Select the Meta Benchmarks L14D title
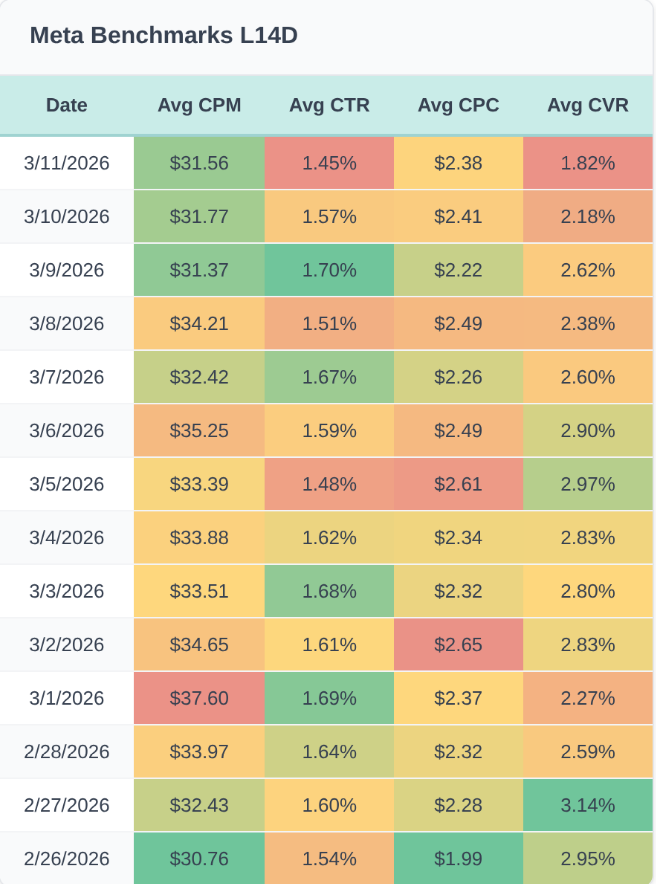The image size is (656, 884). tap(164, 36)
